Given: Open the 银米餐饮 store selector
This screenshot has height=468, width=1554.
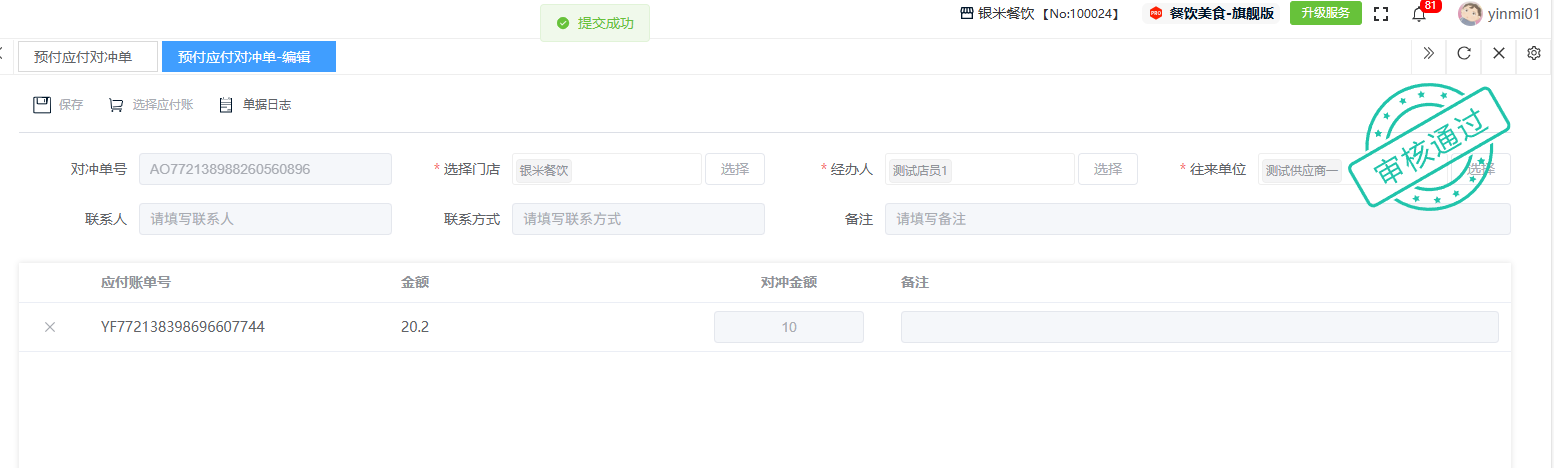Looking at the screenshot, I should 1038,14.
